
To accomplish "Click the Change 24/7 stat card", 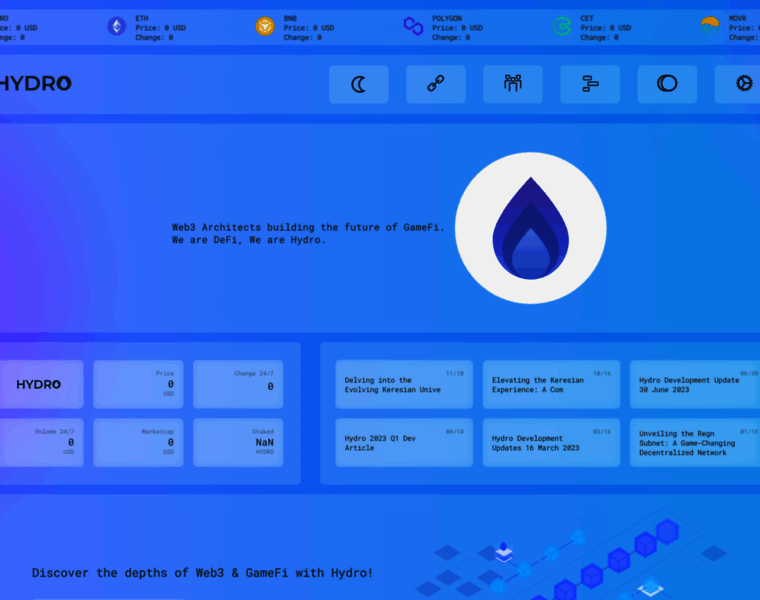I will [x=238, y=384].
